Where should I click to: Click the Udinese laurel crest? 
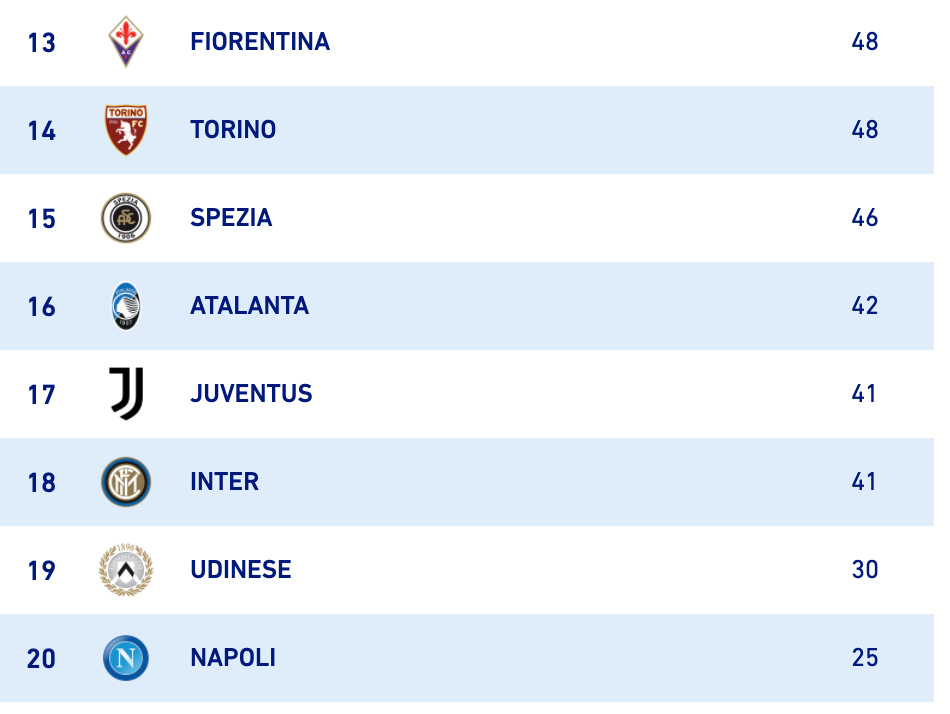[126, 570]
